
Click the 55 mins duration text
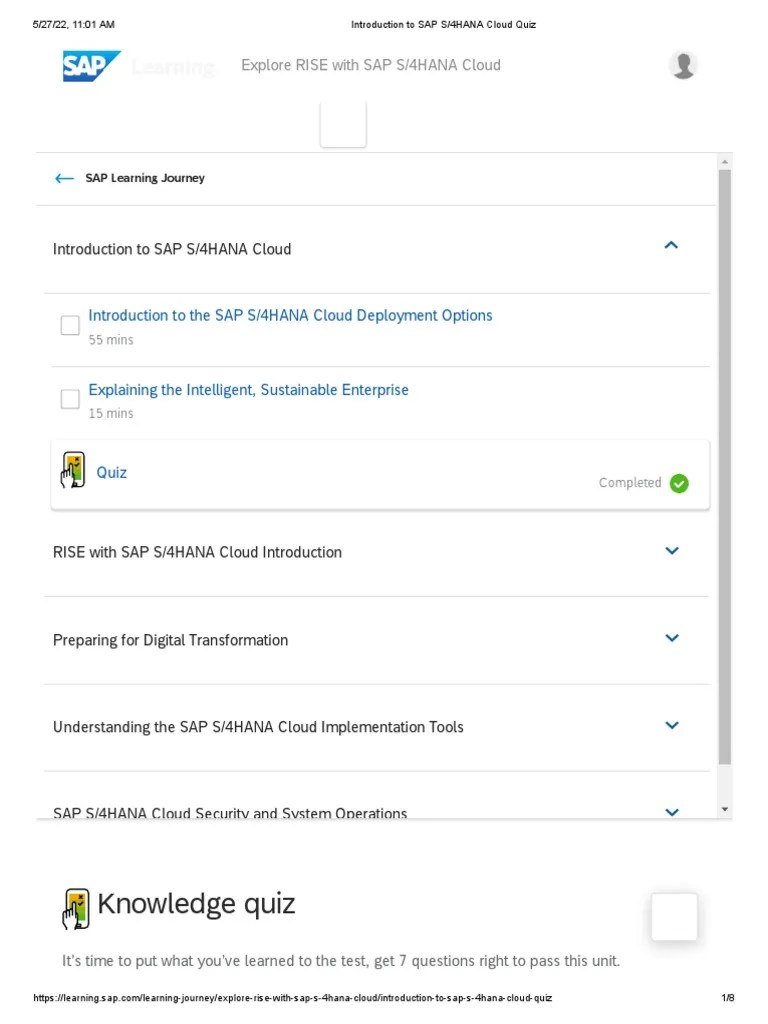(x=111, y=340)
